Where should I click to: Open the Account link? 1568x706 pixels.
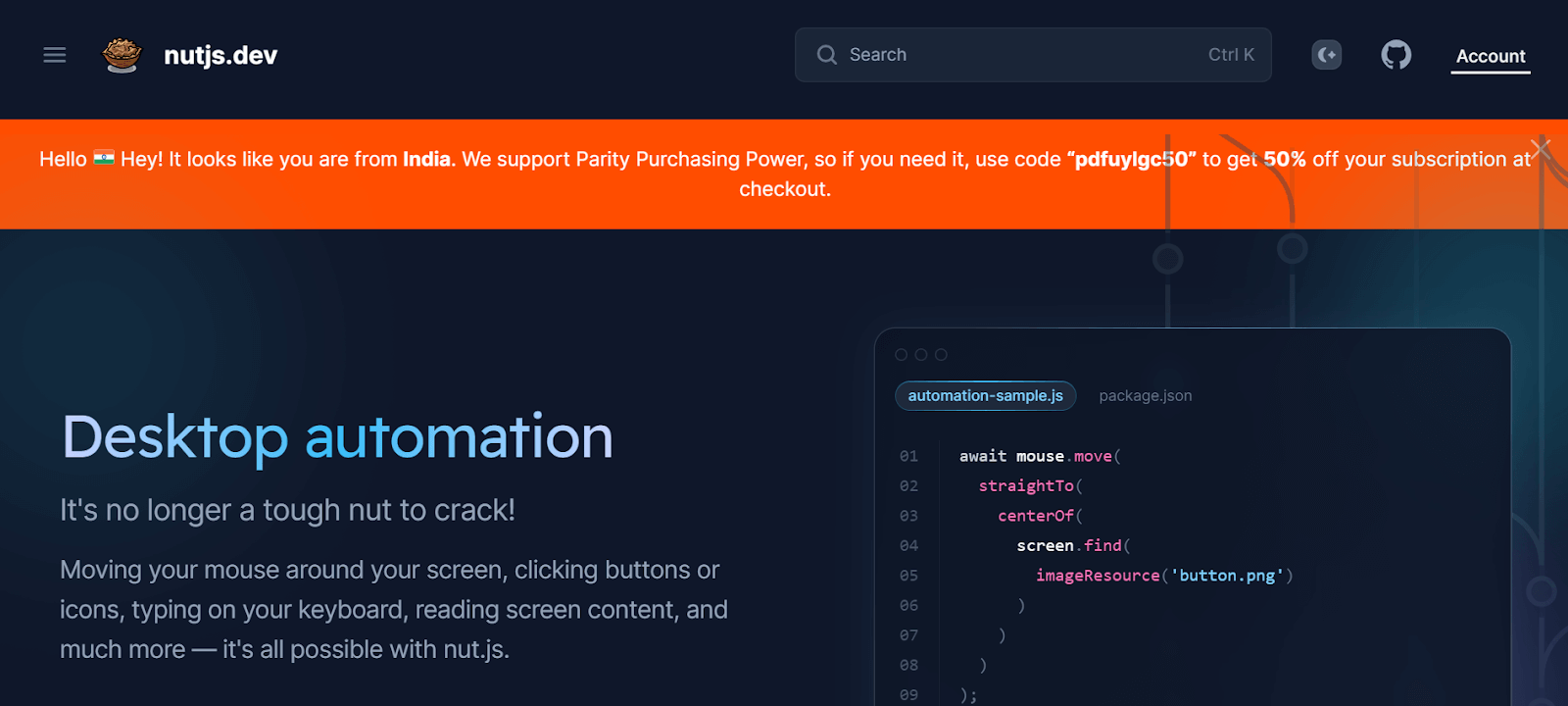1491,56
